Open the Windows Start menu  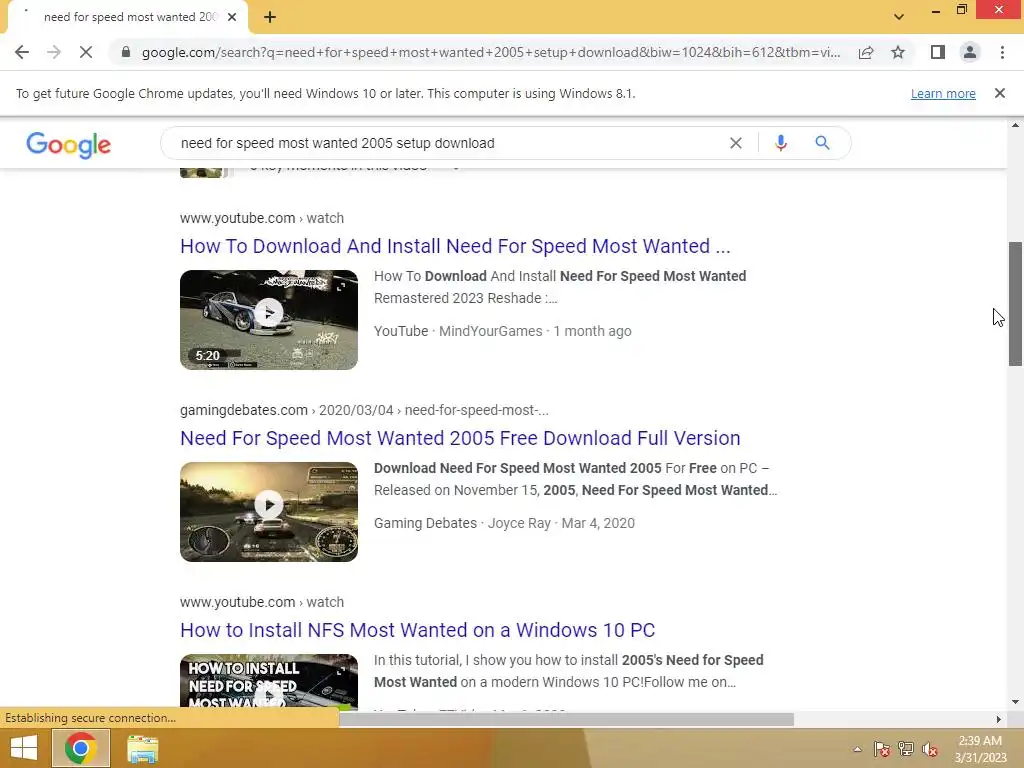[24, 748]
